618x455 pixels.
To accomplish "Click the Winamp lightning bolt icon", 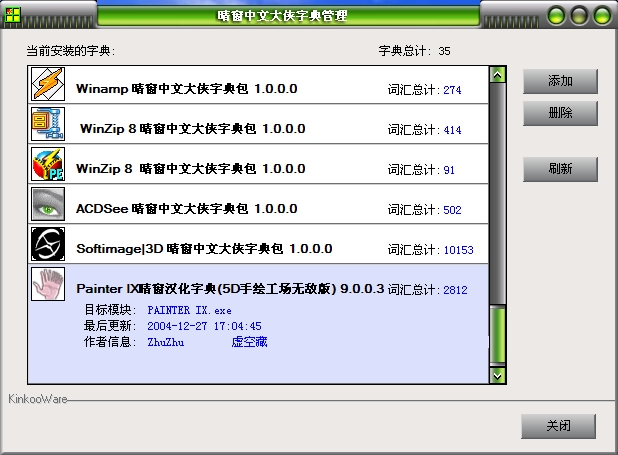I will pos(48,84).
